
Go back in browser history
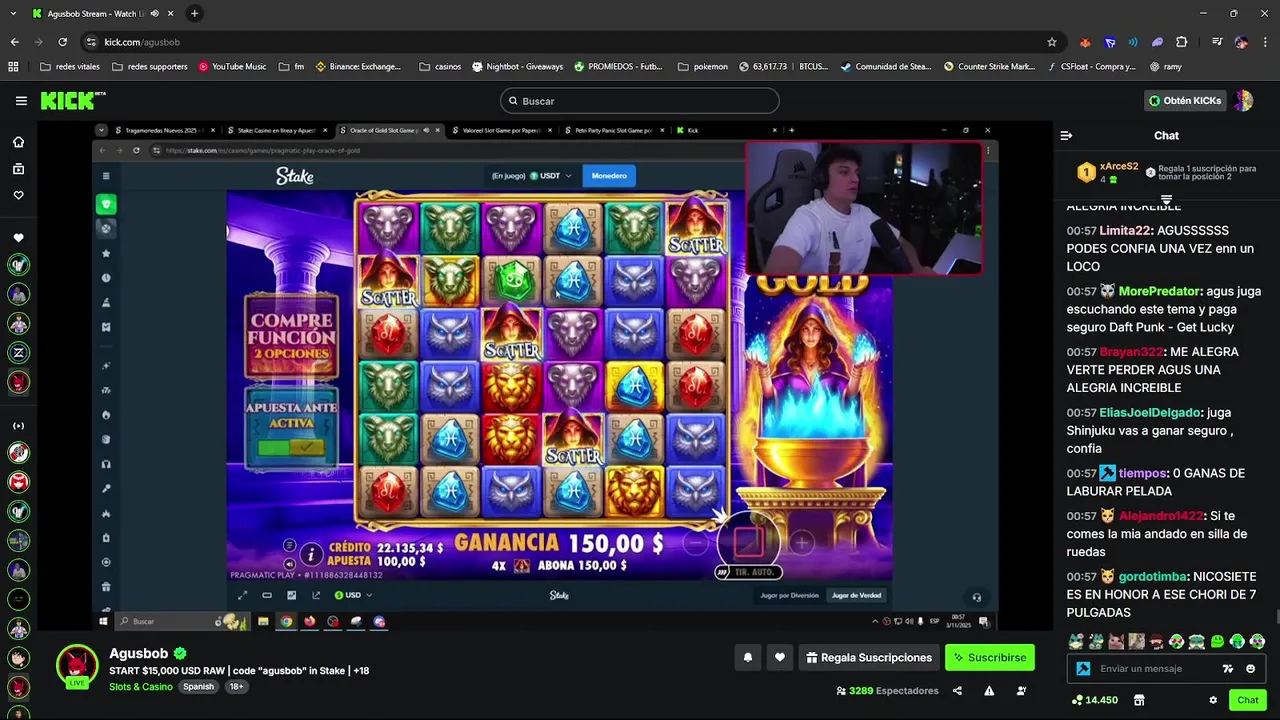[x=14, y=42]
